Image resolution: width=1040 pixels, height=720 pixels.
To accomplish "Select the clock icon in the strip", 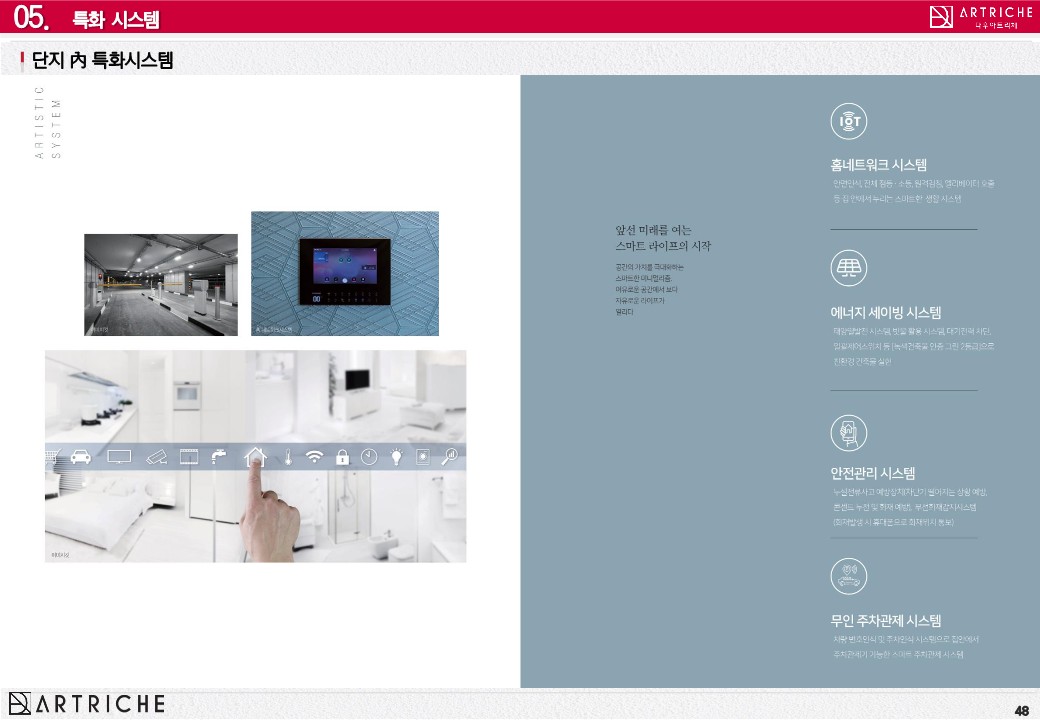I will pos(369,457).
